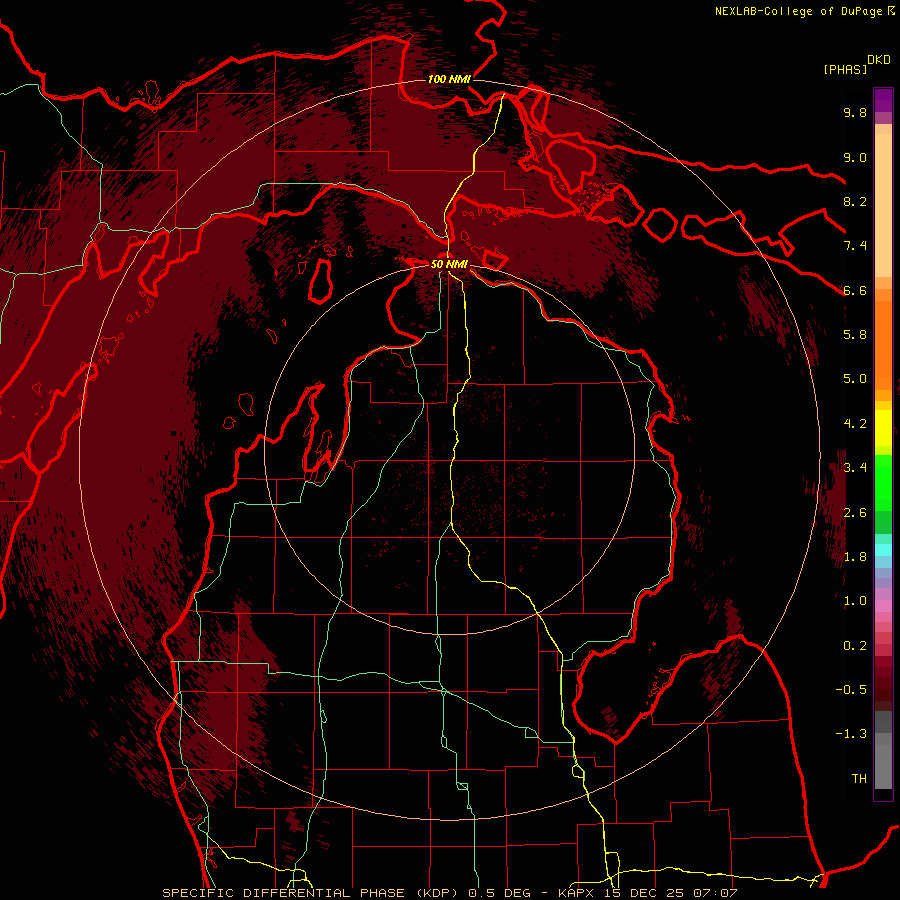The width and height of the screenshot is (900, 900).
Task: Click the 50 NMI range ring label
Action: click(449, 264)
